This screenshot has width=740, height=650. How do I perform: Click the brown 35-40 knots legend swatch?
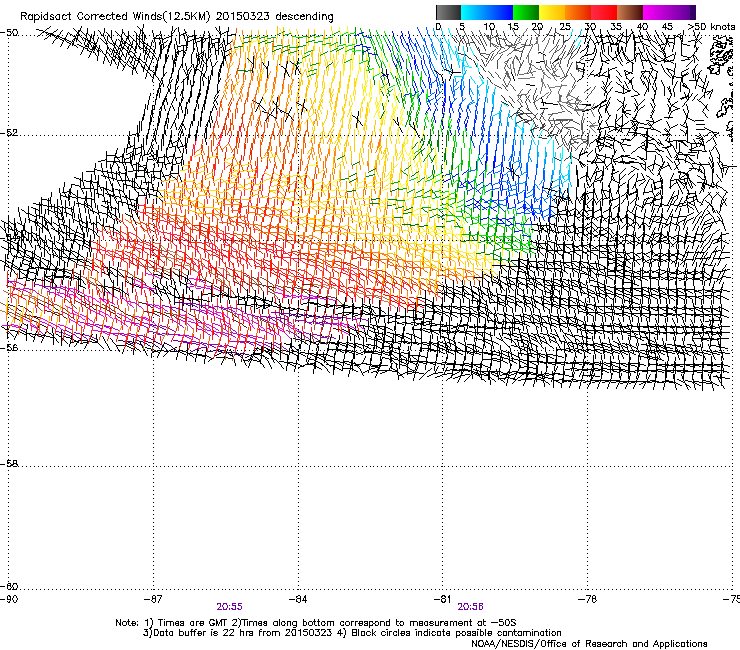pos(630,12)
